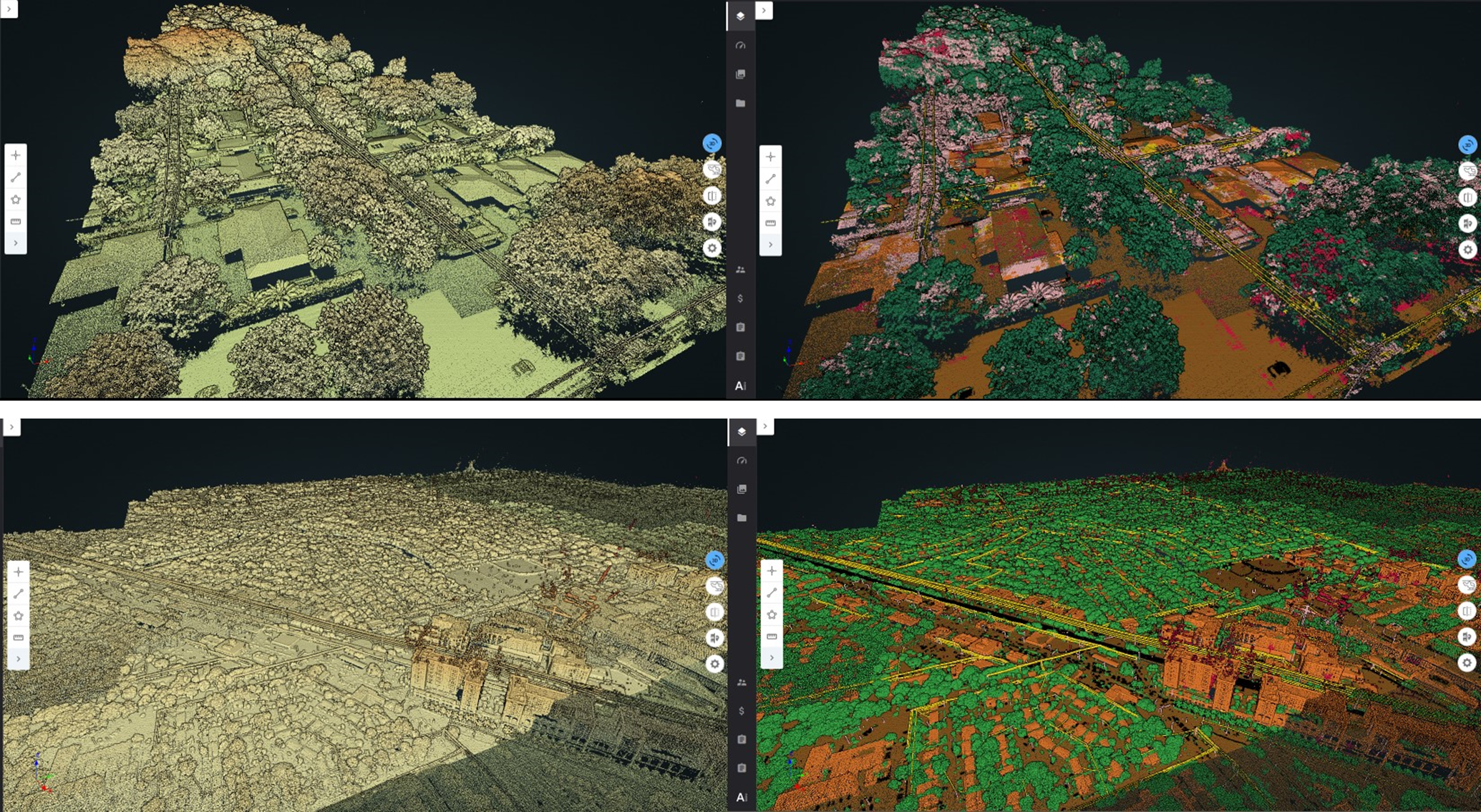1481x812 pixels.
Task: Open viewer settings gear in bottom-right viewer
Action: pyautogui.click(x=1467, y=663)
